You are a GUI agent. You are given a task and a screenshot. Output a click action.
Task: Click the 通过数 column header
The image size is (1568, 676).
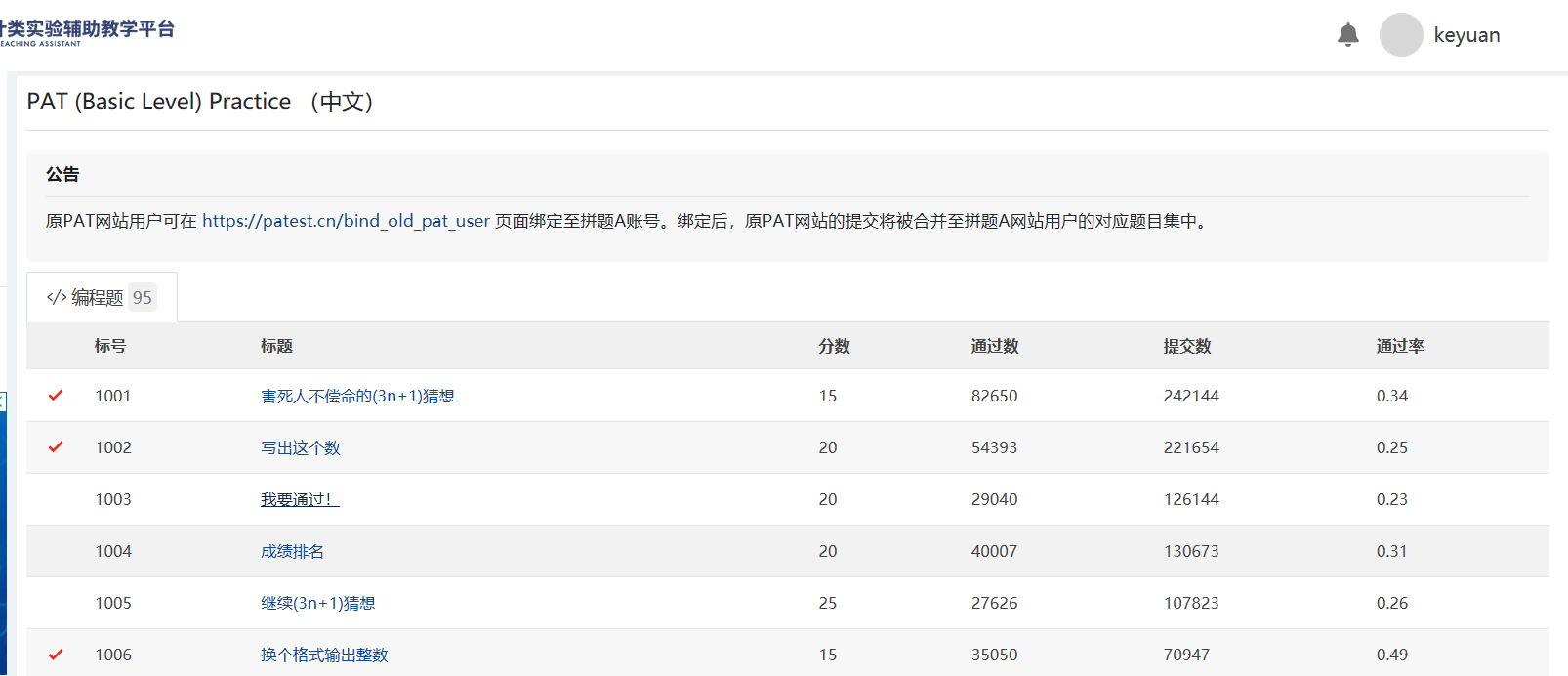coord(995,346)
